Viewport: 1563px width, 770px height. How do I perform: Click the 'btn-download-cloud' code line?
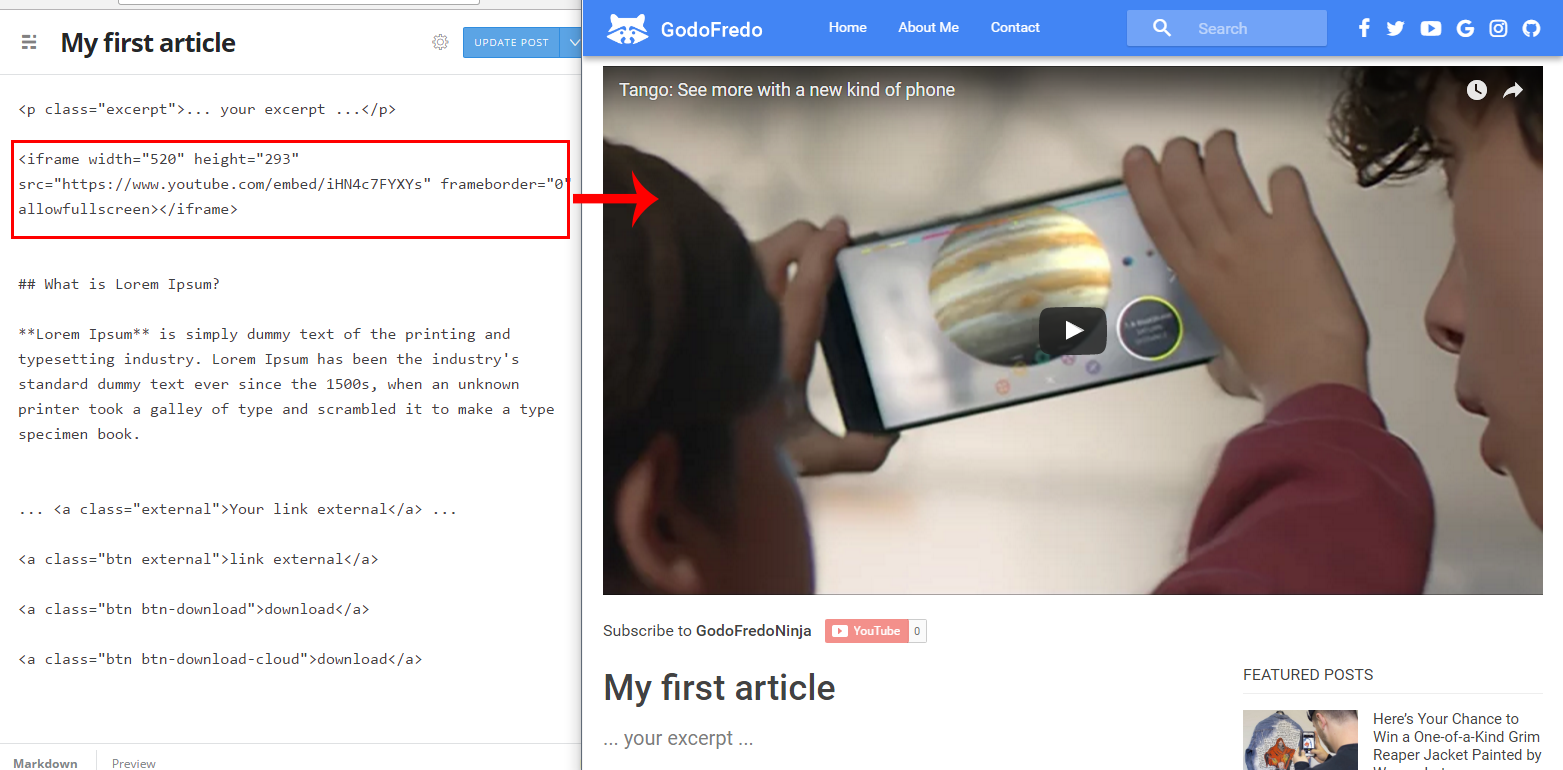pyautogui.click(x=220, y=659)
